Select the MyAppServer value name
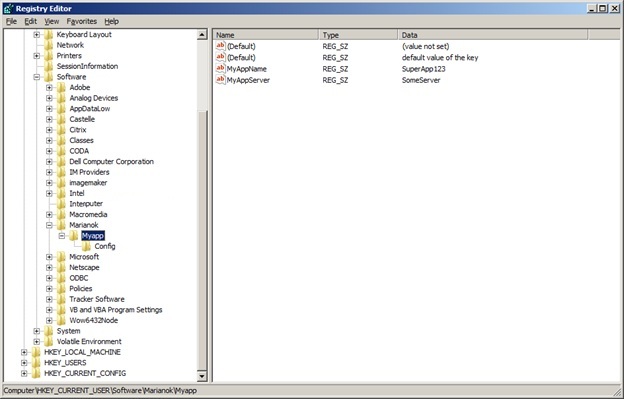This screenshot has height=399, width=624. point(248,80)
